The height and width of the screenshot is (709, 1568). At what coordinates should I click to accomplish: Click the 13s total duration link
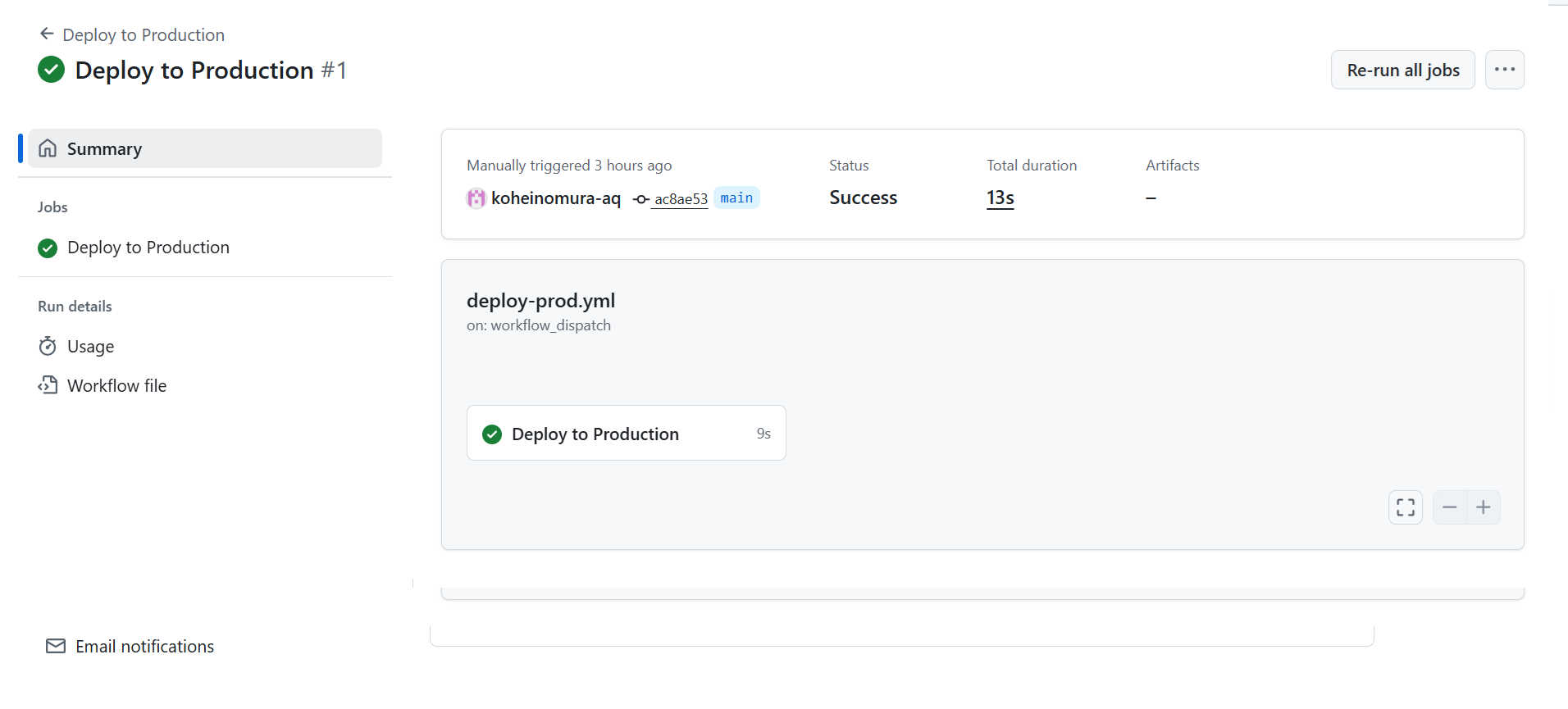[x=1000, y=198]
